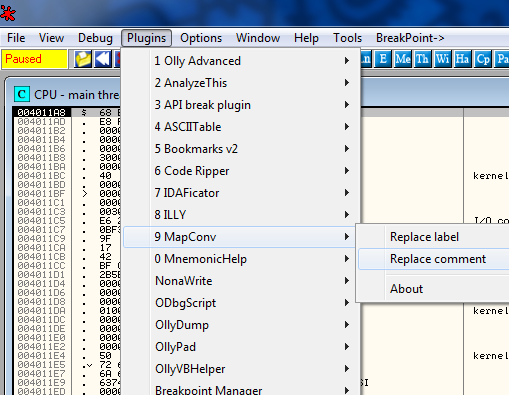Open Windows Wi toolbar button
Viewport: 509px width, 395px height.
[x=442, y=59]
